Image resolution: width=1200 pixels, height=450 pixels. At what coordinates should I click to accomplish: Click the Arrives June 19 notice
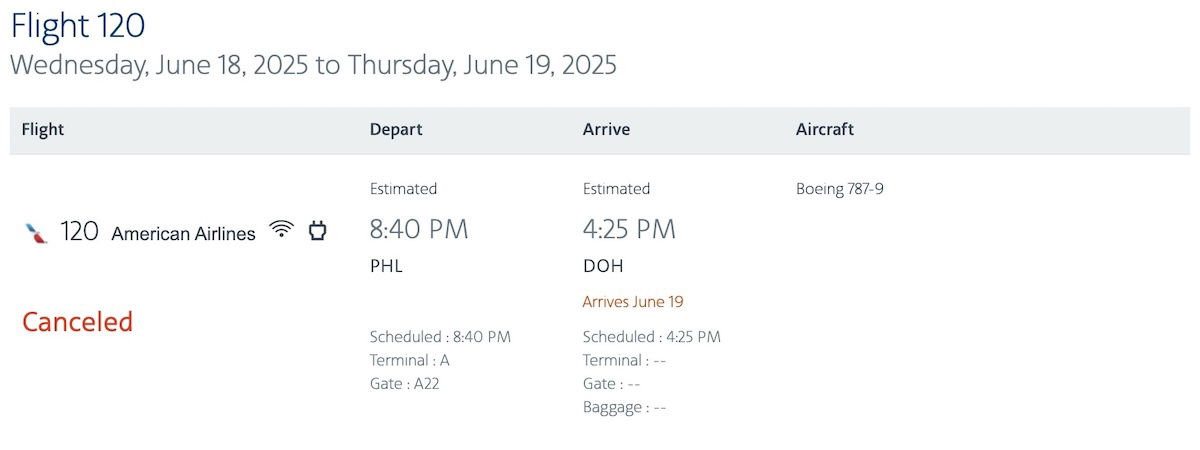click(633, 301)
